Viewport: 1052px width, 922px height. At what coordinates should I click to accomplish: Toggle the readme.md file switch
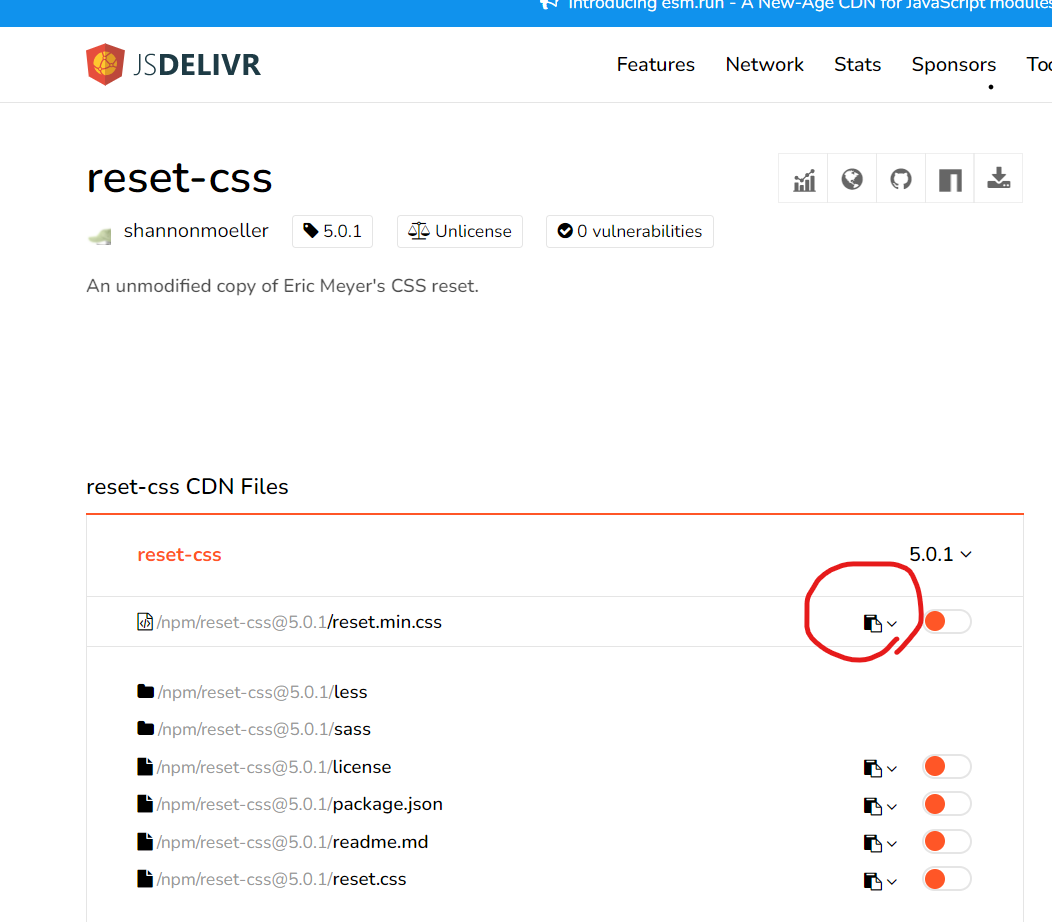click(947, 841)
